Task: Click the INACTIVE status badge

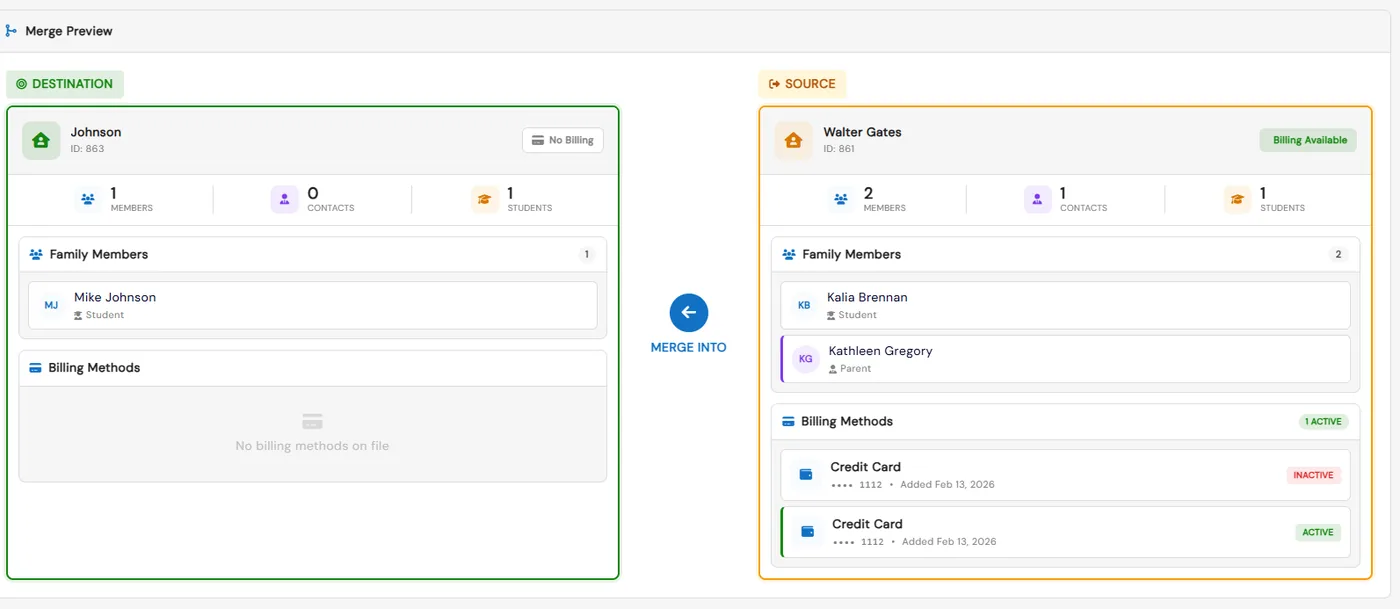Action: tap(1314, 475)
